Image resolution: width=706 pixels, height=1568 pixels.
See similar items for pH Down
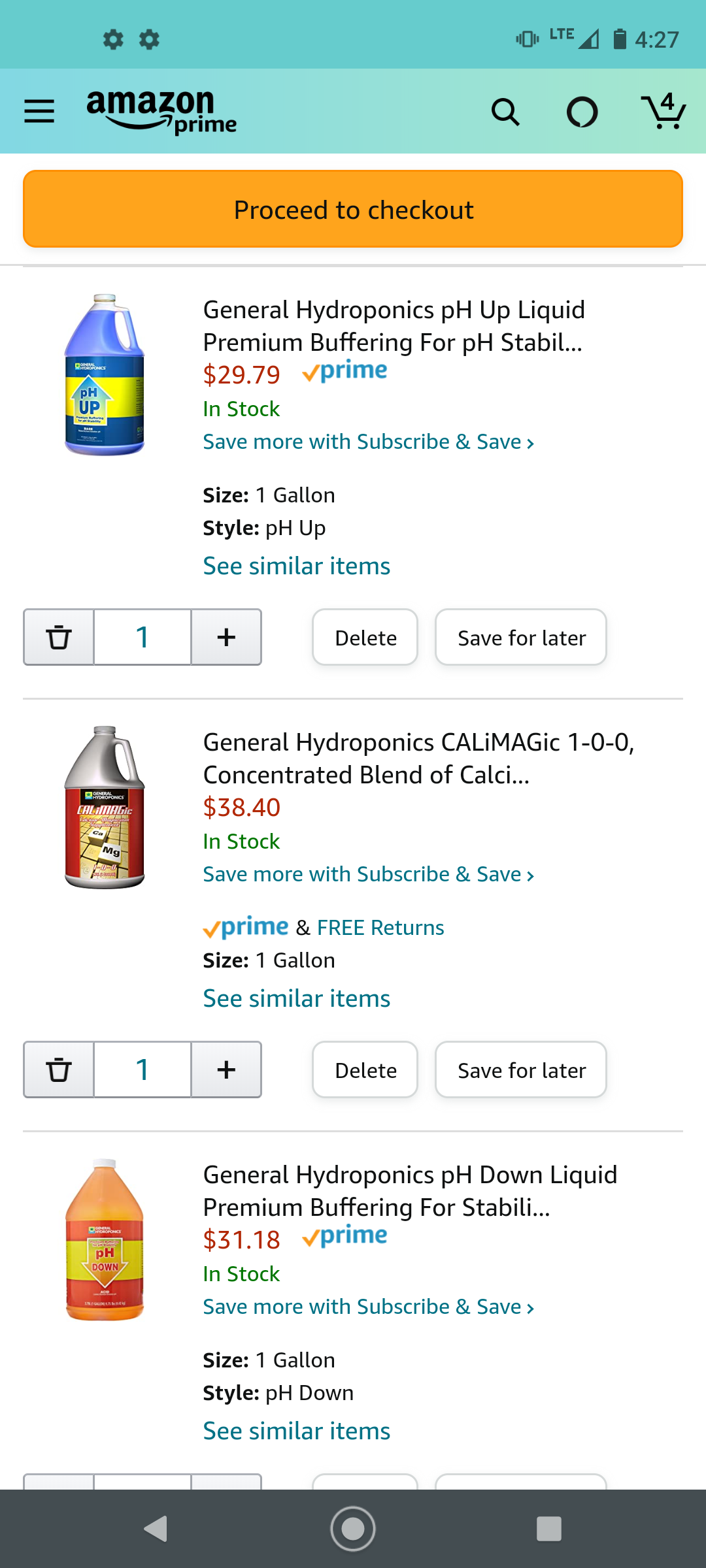(x=297, y=1431)
